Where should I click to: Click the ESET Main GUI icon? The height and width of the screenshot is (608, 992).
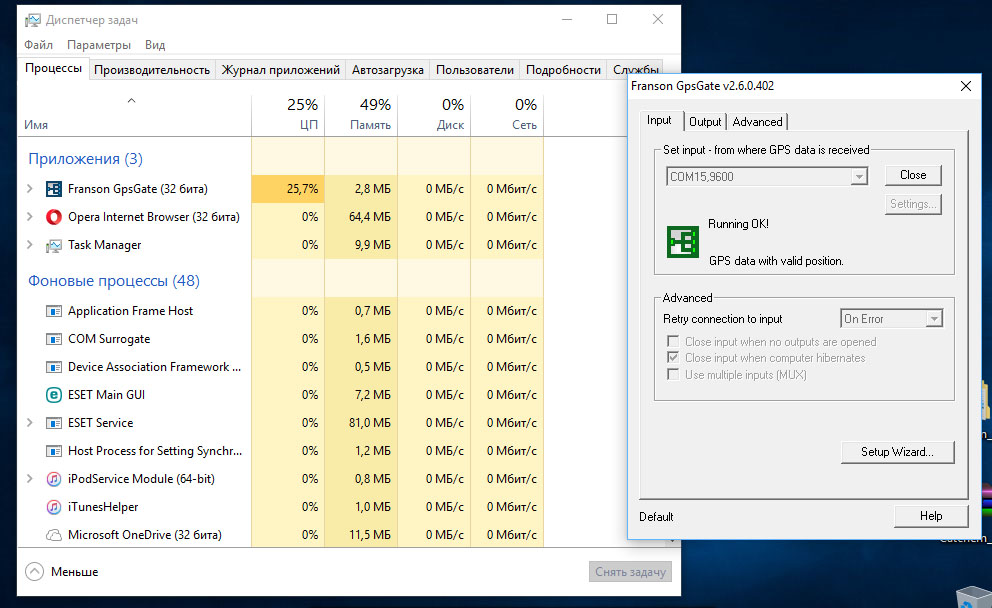point(54,395)
